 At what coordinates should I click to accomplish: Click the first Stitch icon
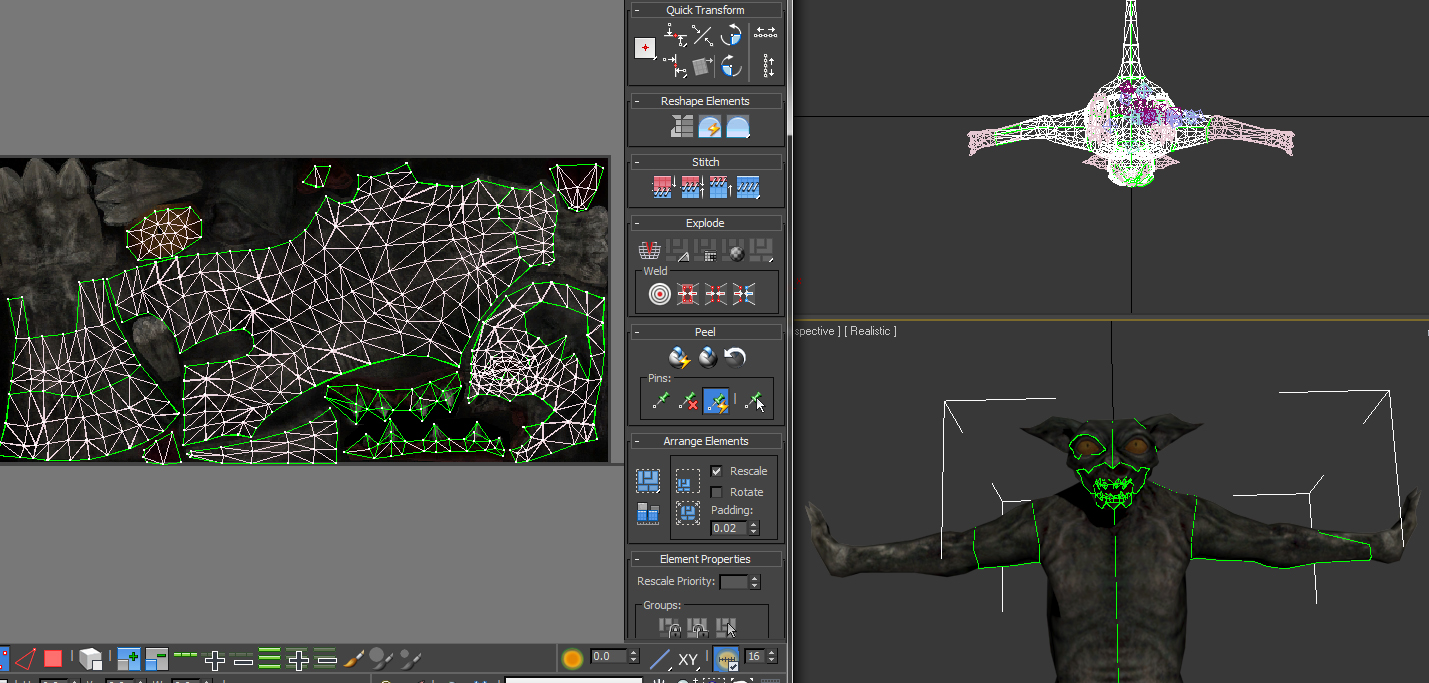point(662,187)
